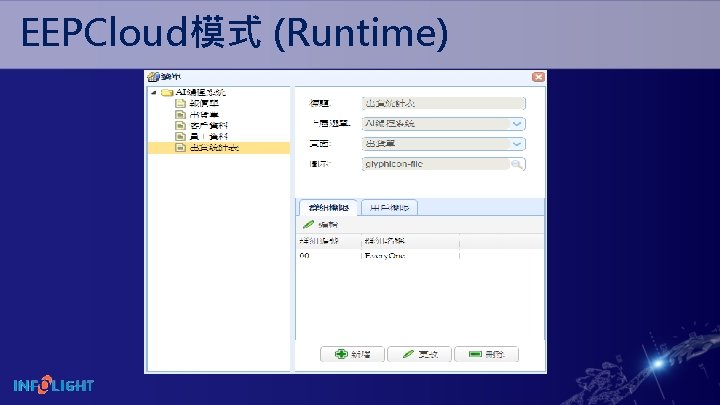Select the group number cell 00
The image size is (720, 405).
tap(328, 256)
